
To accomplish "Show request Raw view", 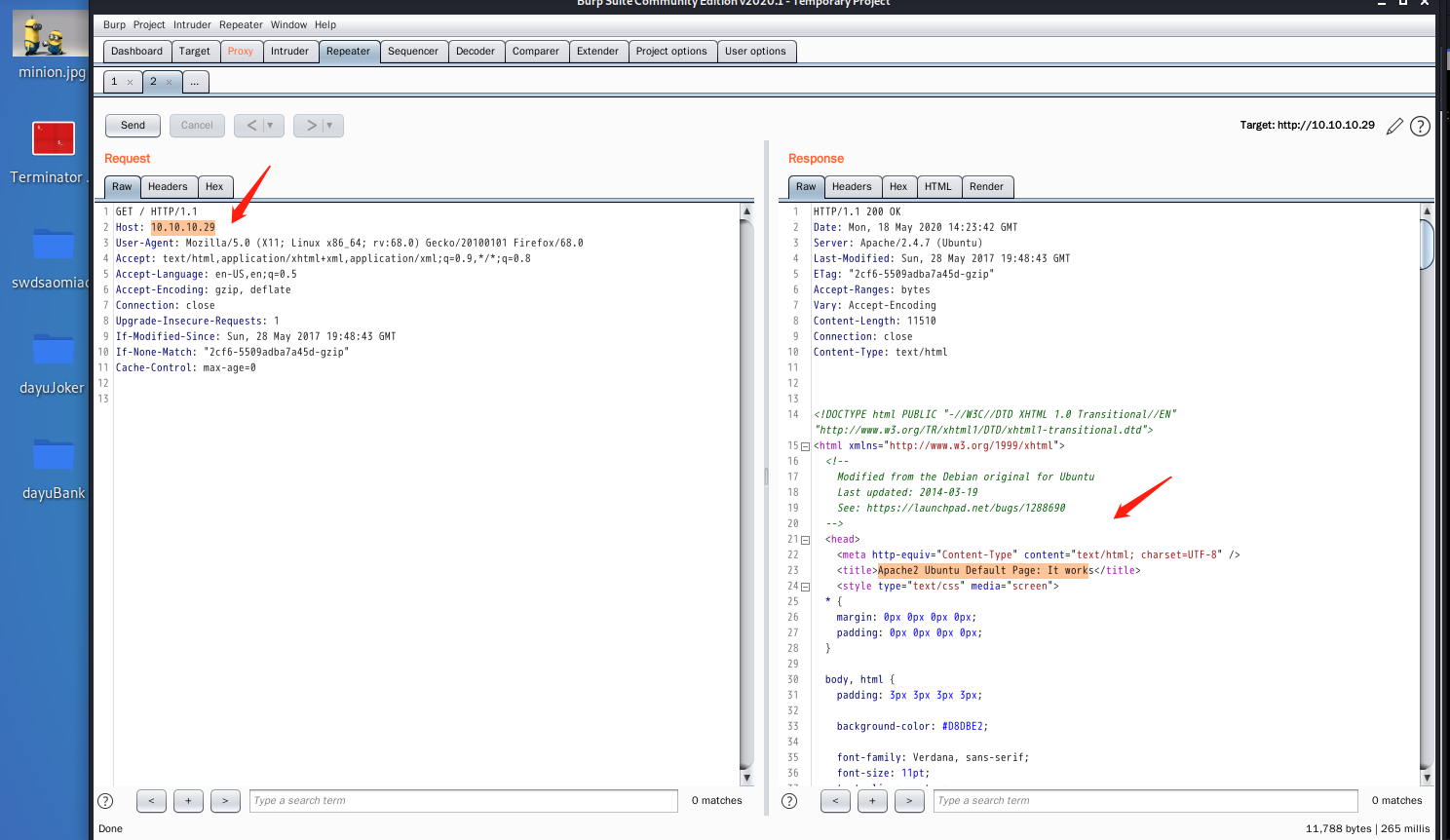I will point(122,187).
